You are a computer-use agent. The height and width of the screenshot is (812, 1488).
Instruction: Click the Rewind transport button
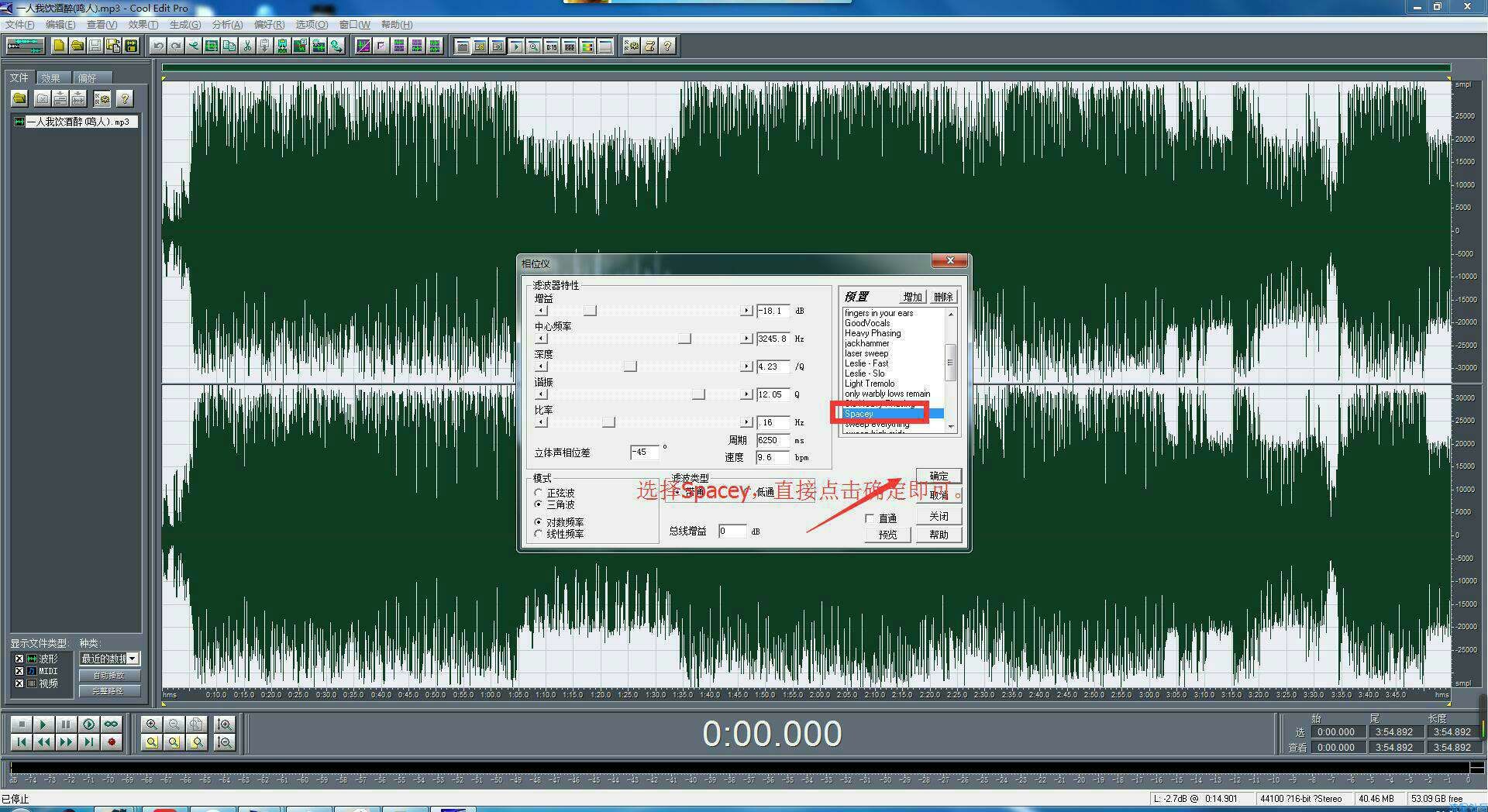point(43,742)
